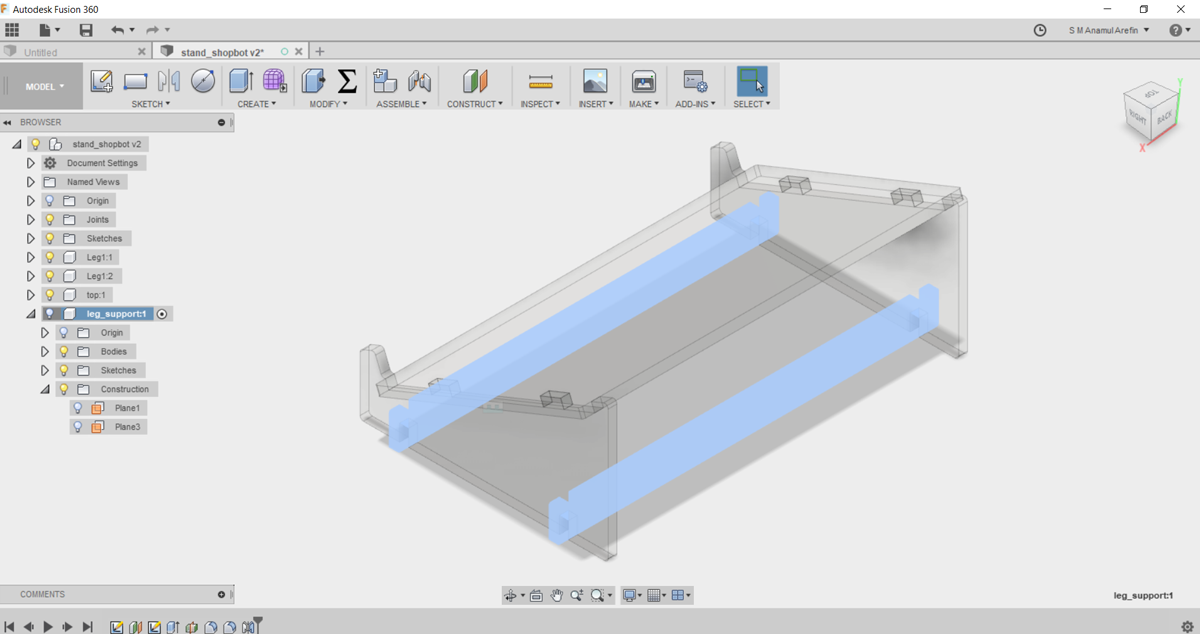1200x634 pixels.
Task: Jump to the timeline end
Action: tap(87, 627)
